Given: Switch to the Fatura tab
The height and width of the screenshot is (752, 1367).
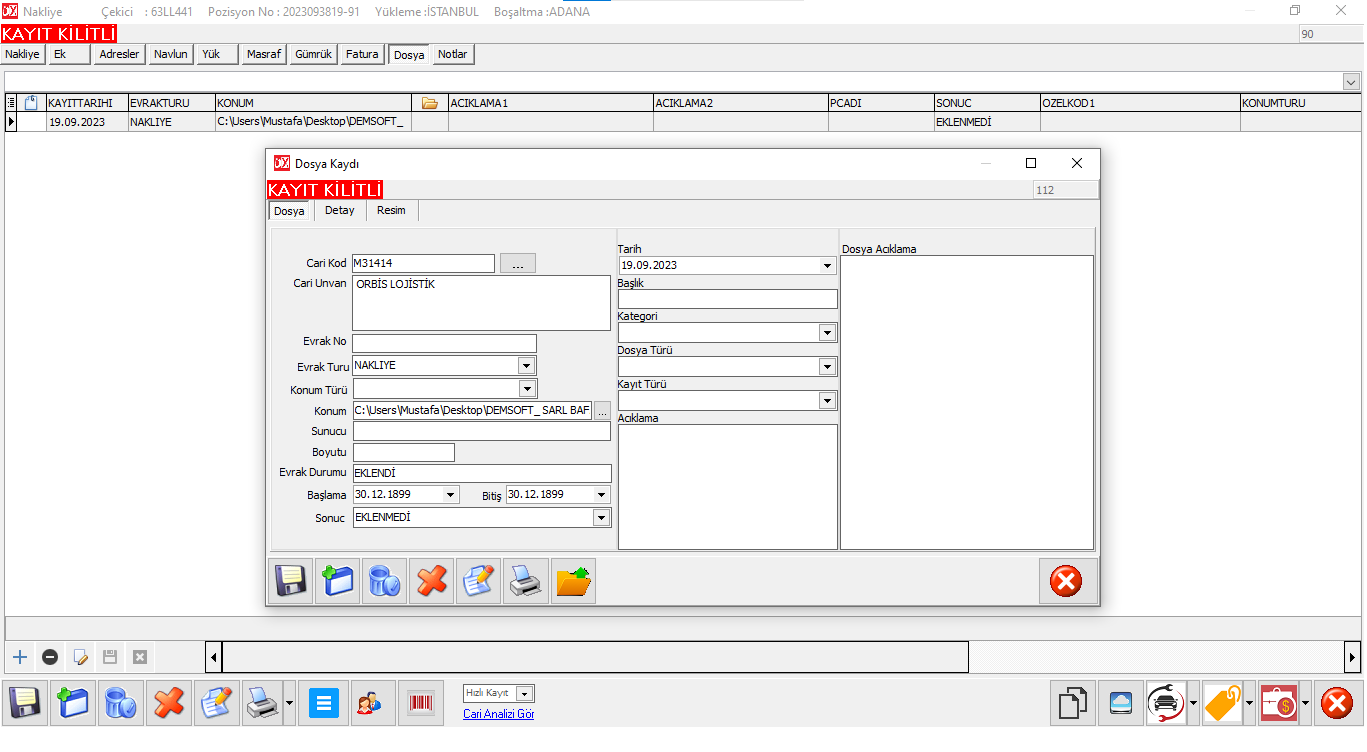Looking at the screenshot, I should tap(362, 55).
